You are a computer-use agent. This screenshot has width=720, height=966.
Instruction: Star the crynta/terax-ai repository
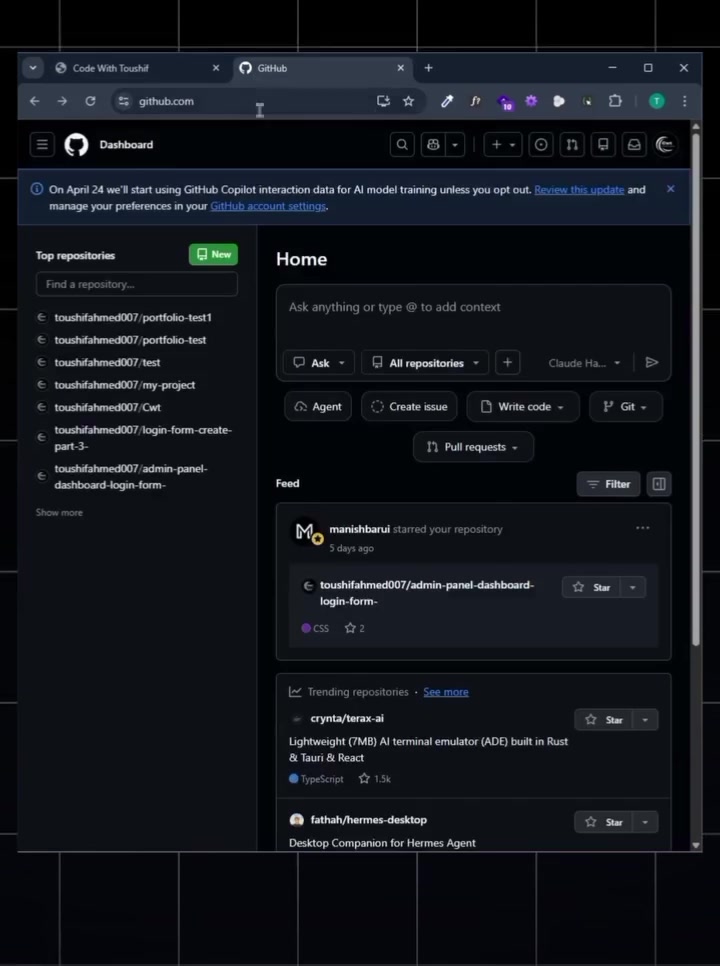[x=604, y=720]
